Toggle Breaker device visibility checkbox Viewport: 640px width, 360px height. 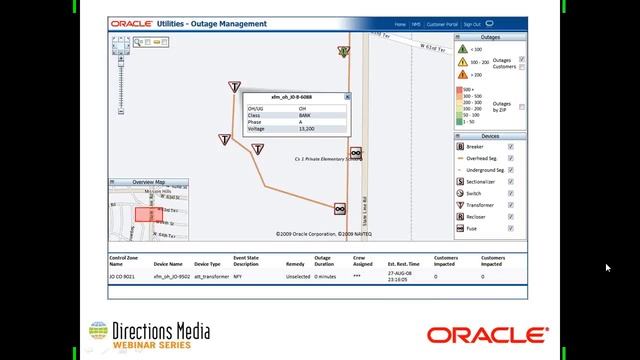[511, 147]
